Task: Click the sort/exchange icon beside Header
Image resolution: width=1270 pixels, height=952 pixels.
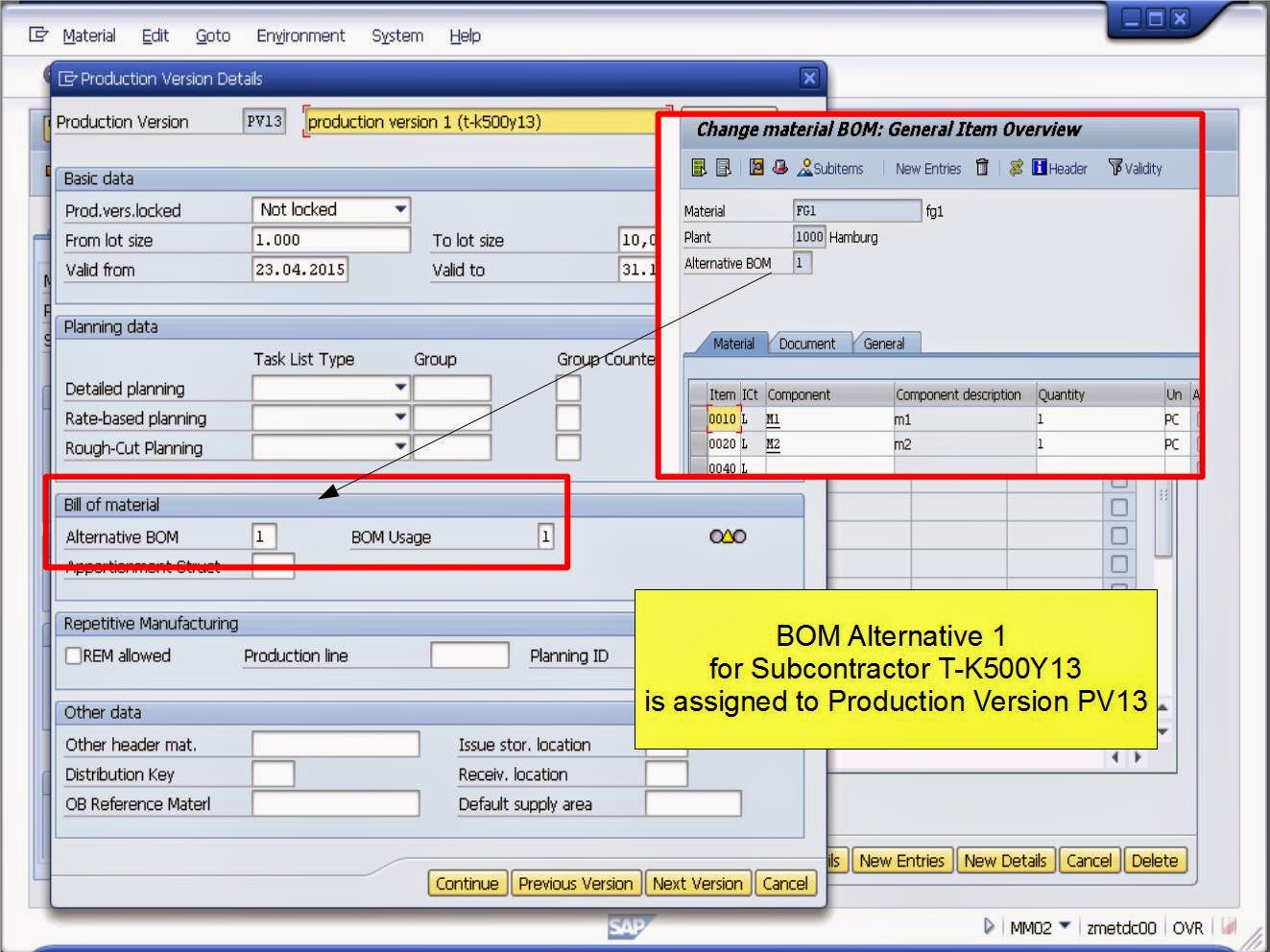Action: point(1015,168)
